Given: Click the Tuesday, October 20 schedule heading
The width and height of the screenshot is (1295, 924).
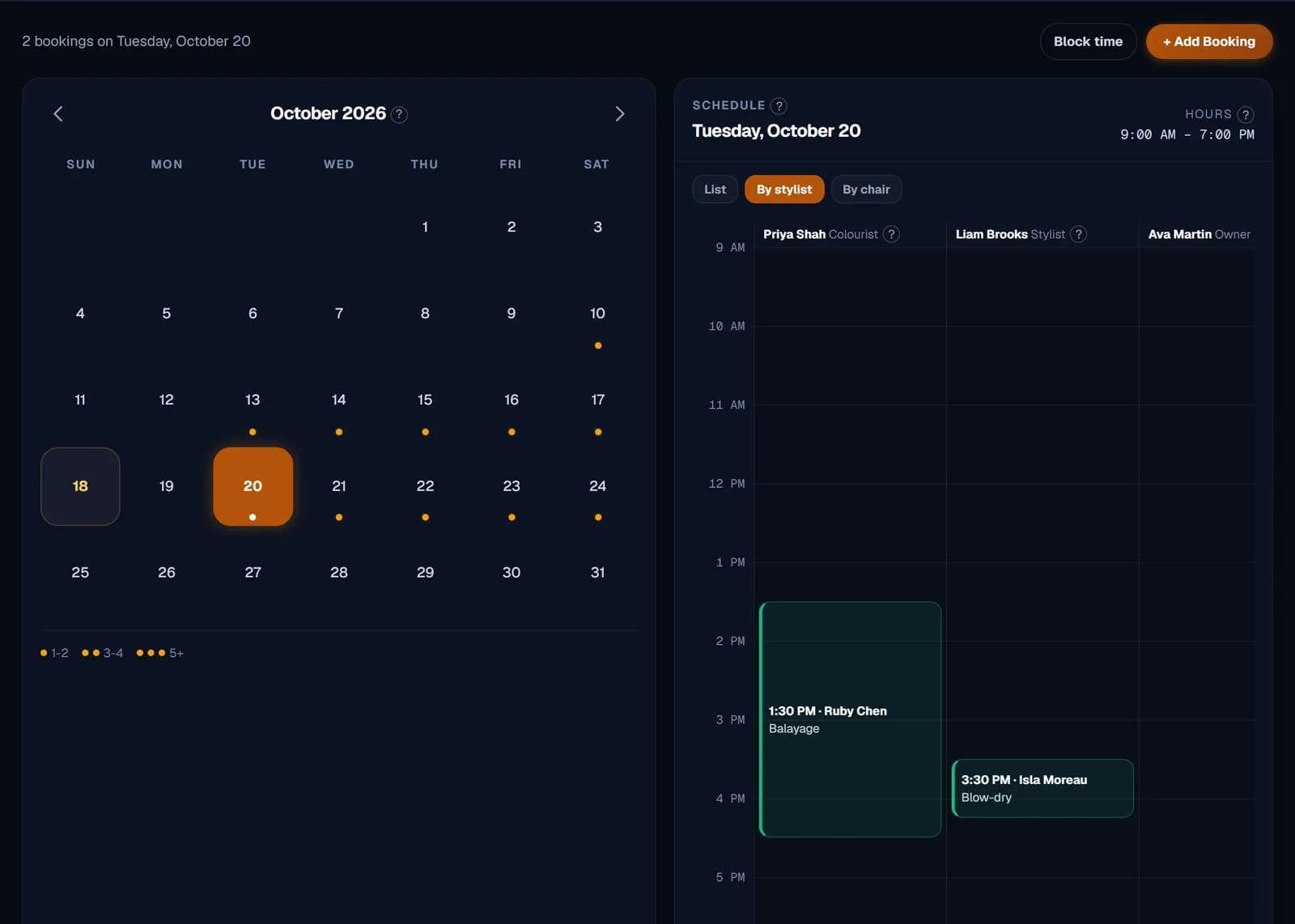Looking at the screenshot, I should click(776, 131).
